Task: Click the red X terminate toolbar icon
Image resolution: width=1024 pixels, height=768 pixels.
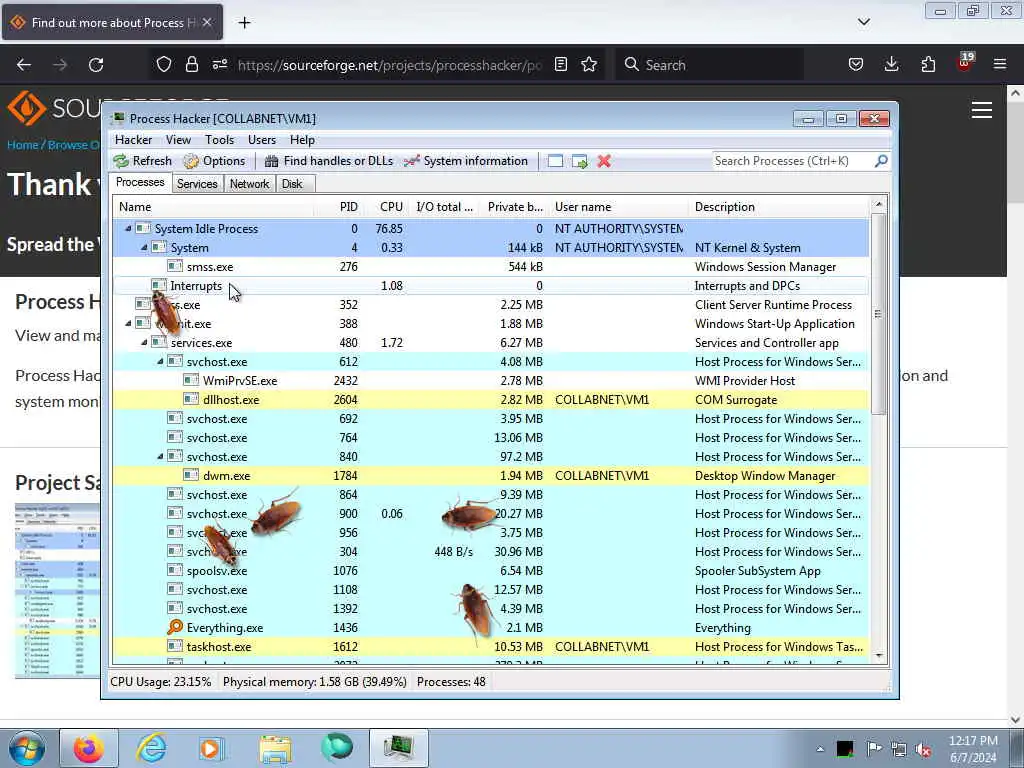Action: pos(604,161)
